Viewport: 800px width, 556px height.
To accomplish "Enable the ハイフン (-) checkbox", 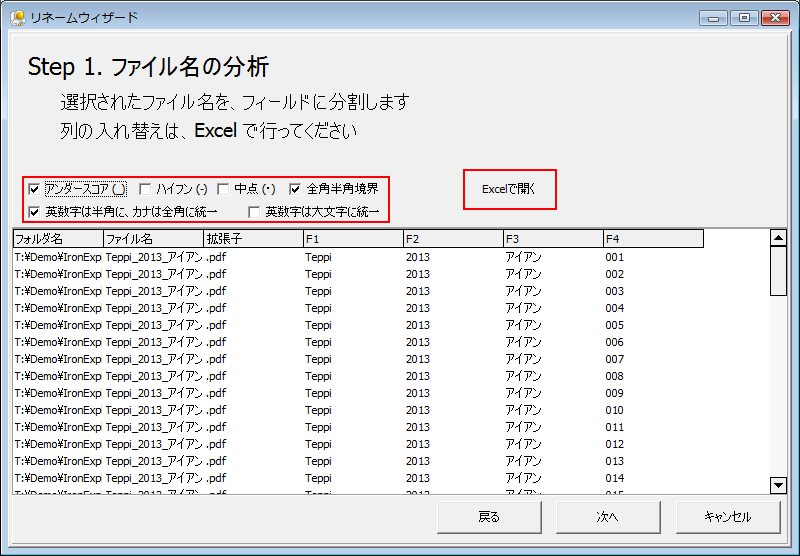I will [x=145, y=190].
